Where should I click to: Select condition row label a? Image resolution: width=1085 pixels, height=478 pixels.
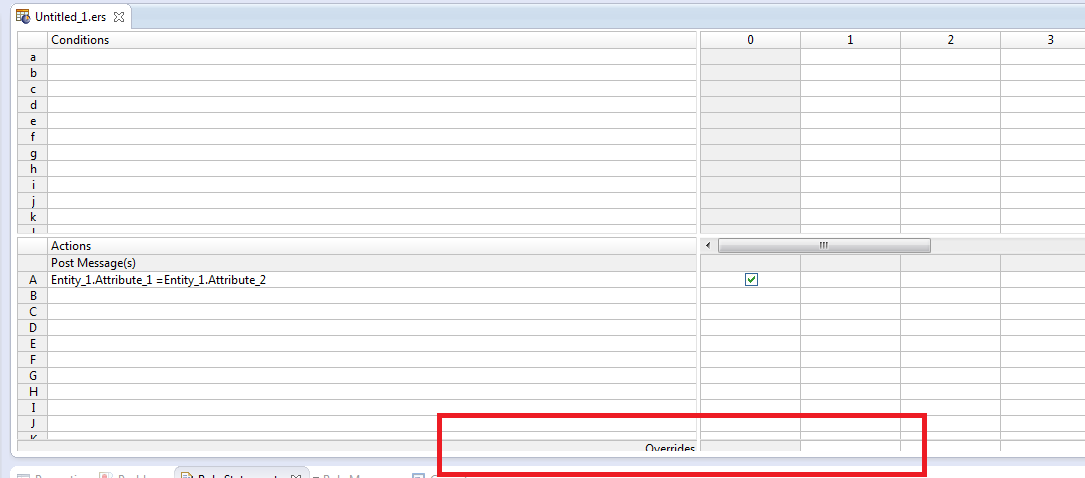point(33,57)
